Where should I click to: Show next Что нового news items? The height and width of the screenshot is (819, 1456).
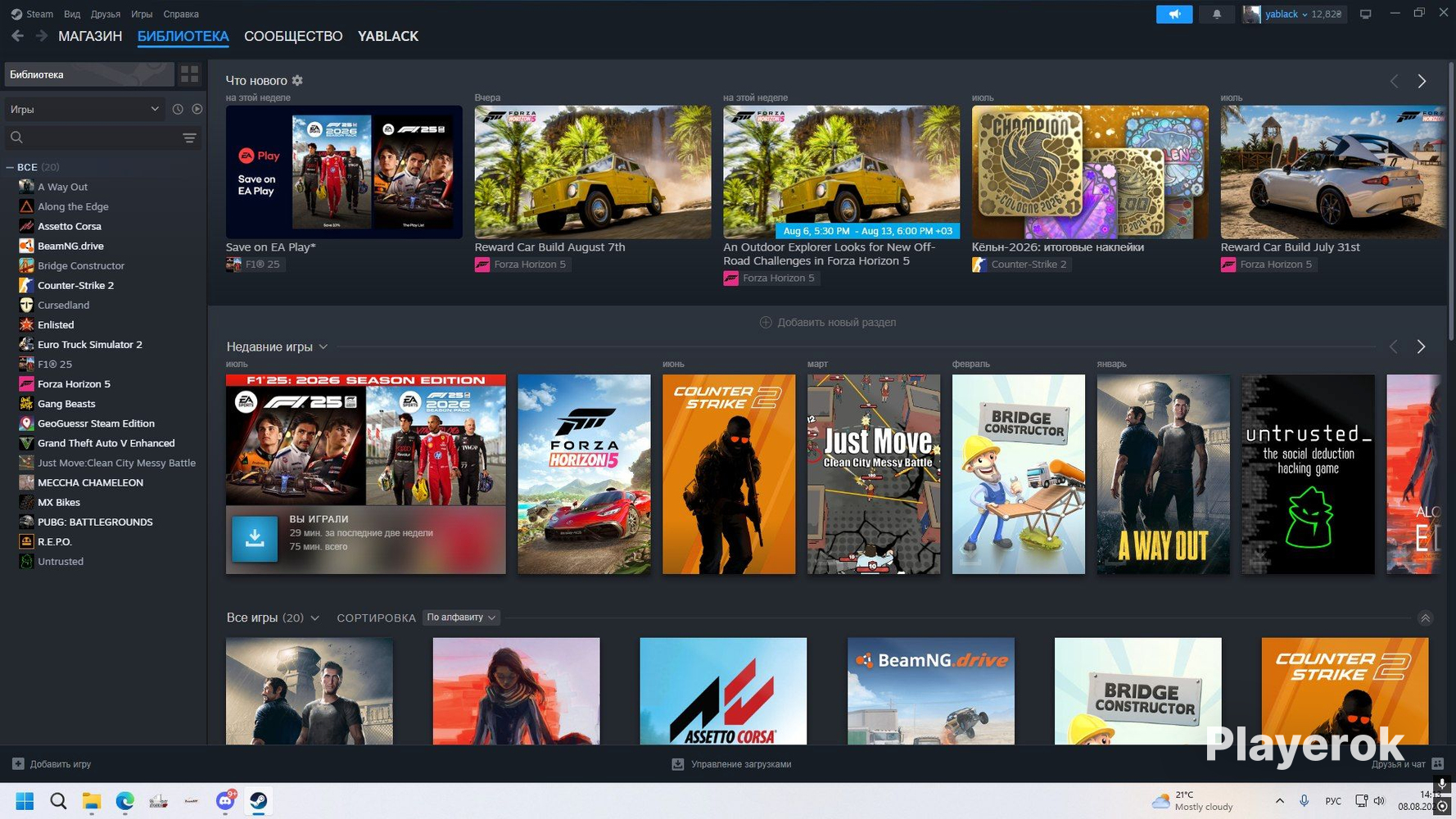pyautogui.click(x=1422, y=81)
